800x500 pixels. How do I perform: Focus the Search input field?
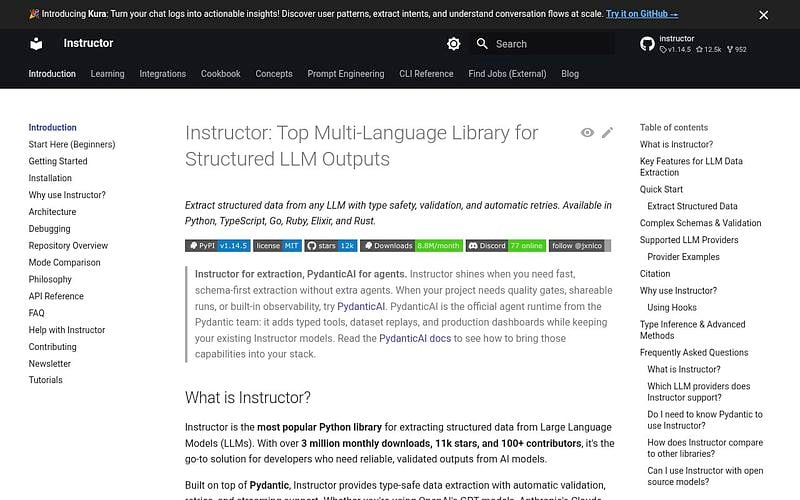pos(542,44)
